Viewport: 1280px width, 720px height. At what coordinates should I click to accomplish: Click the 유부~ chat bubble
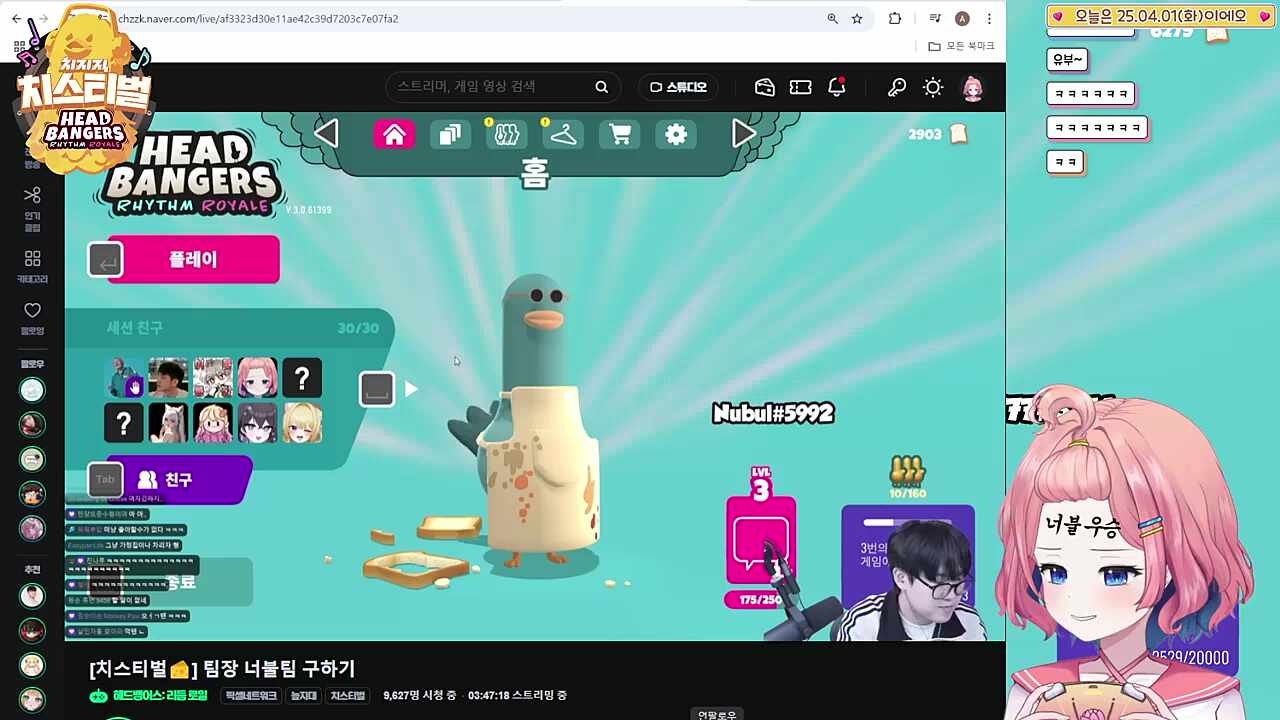(x=1067, y=60)
